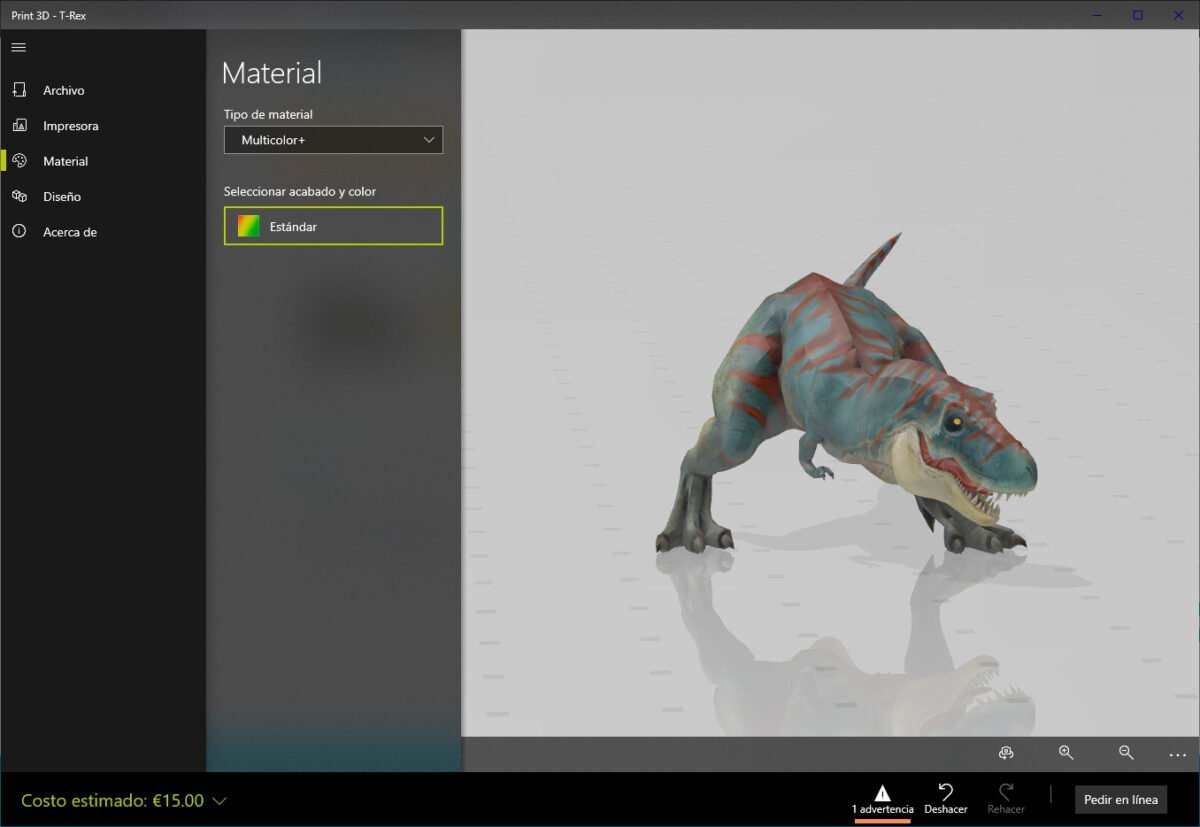Image resolution: width=1200 pixels, height=827 pixels.
Task: Click the Material palette icon
Action: coord(19,160)
